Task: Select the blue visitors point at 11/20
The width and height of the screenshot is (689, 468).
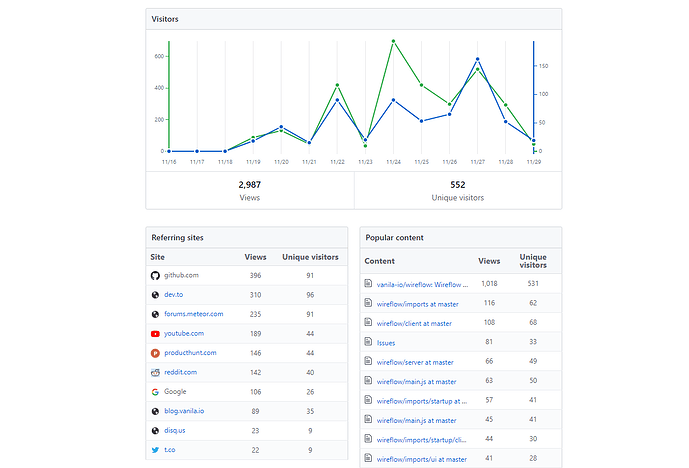Action: pyautogui.click(x=281, y=127)
